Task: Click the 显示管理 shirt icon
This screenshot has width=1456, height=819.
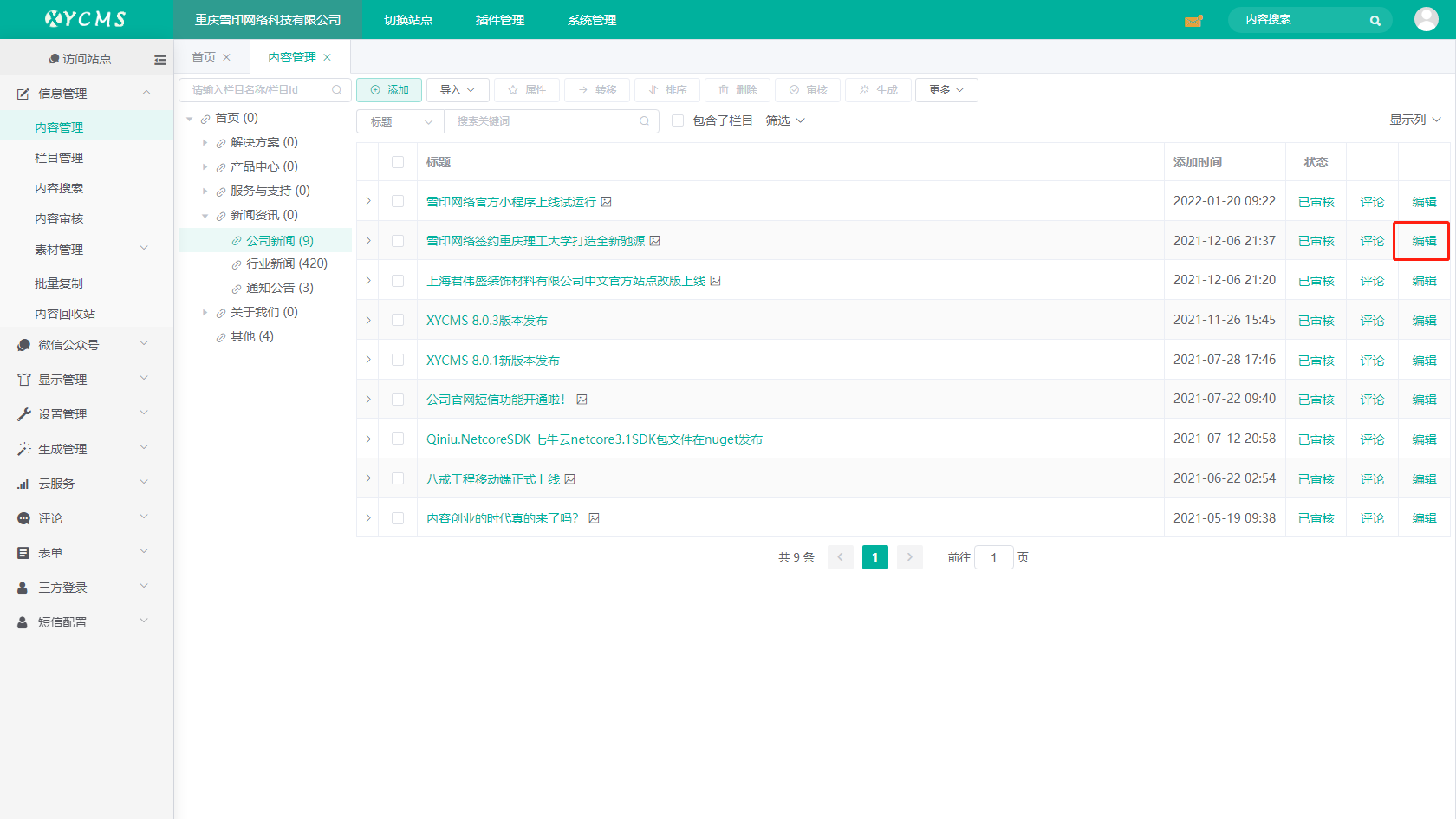Action: click(24, 380)
